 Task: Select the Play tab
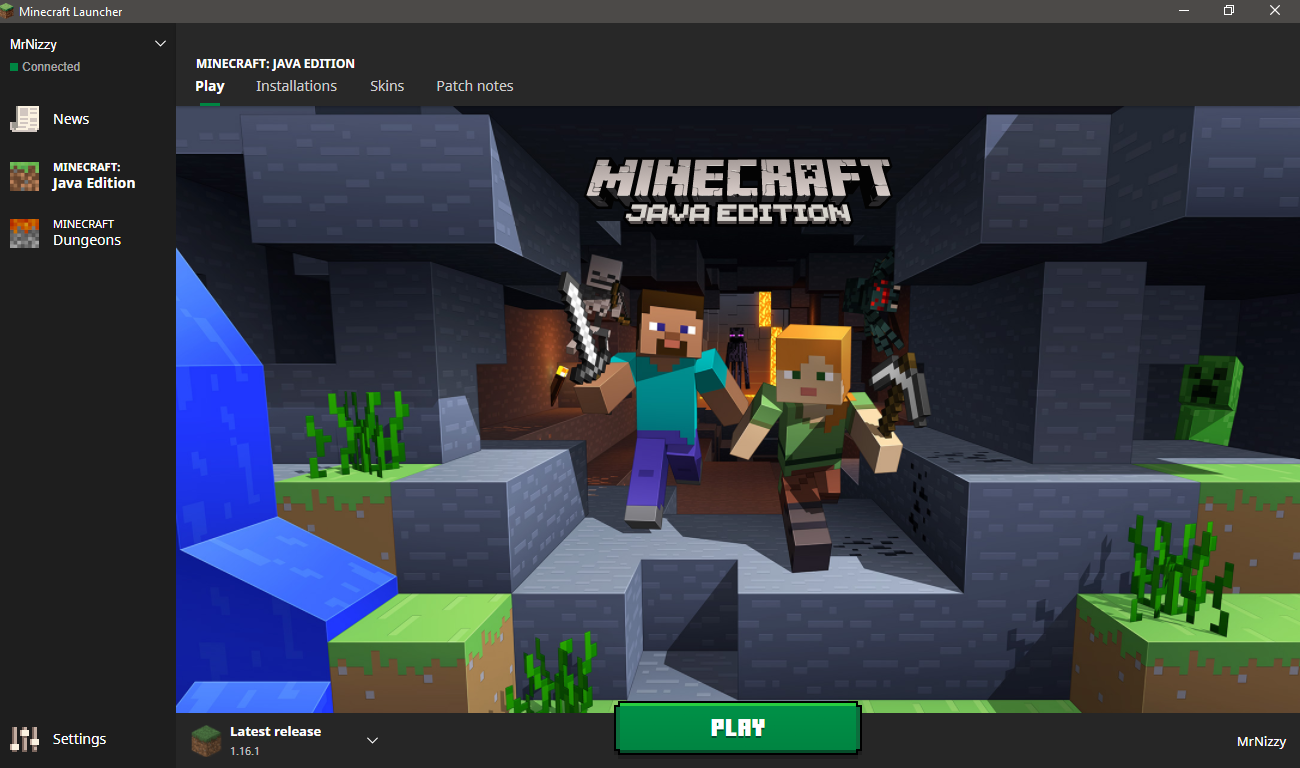(x=209, y=86)
